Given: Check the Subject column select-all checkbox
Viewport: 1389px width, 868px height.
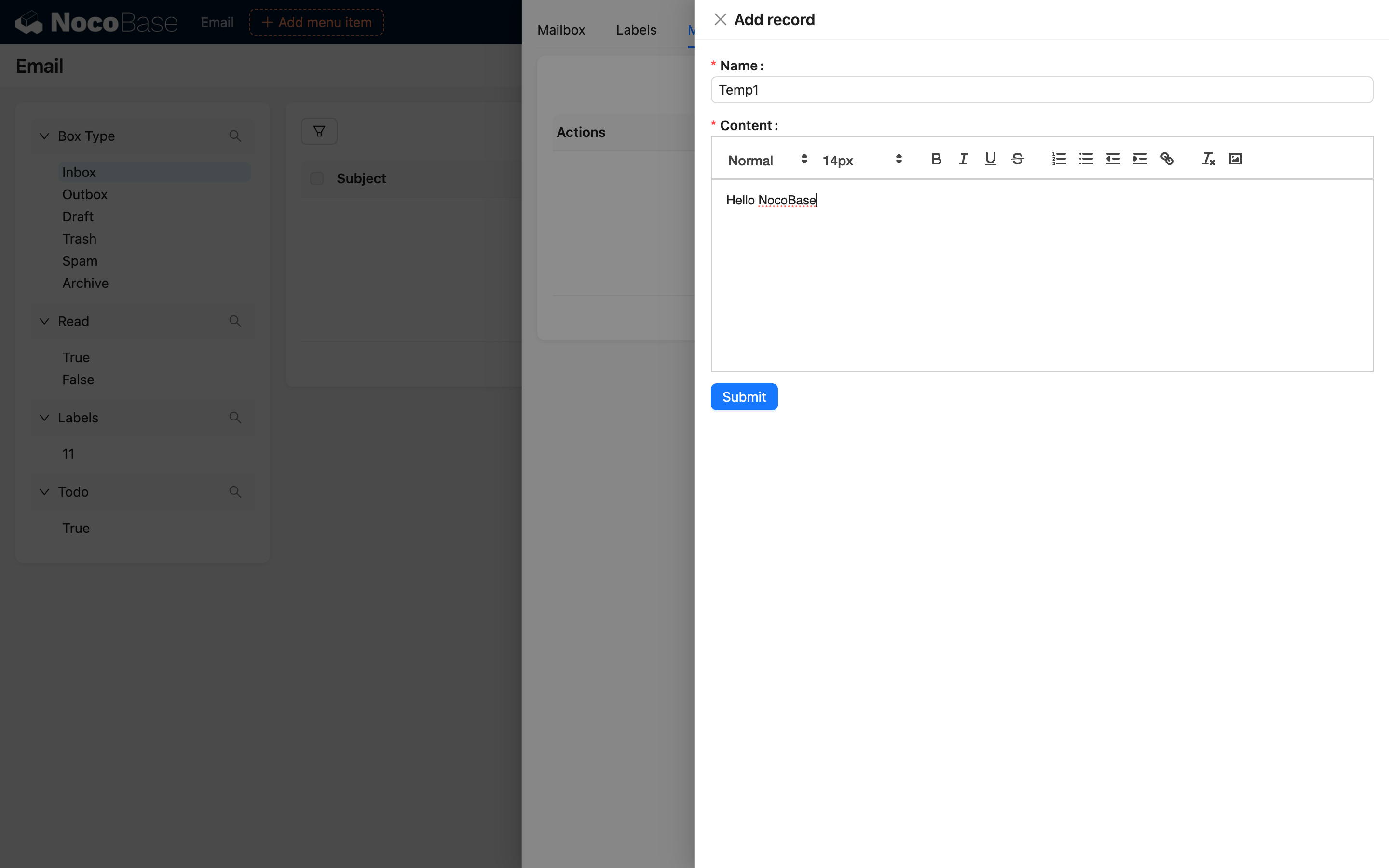Looking at the screenshot, I should pyautogui.click(x=317, y=178).
